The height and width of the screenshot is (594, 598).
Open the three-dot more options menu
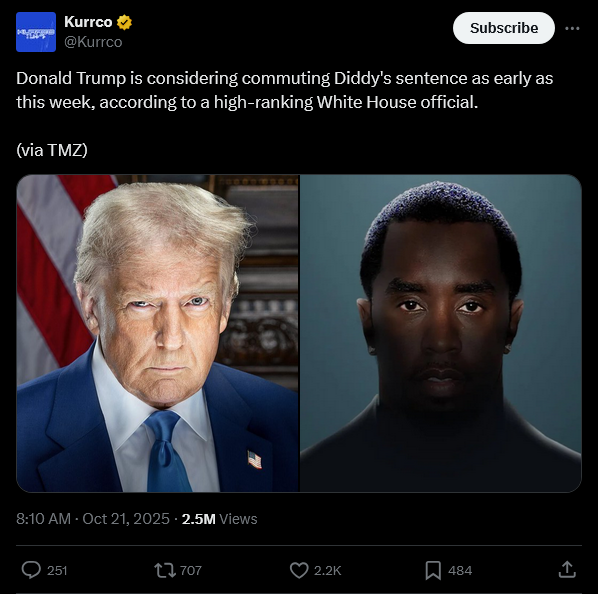[572, 28]
